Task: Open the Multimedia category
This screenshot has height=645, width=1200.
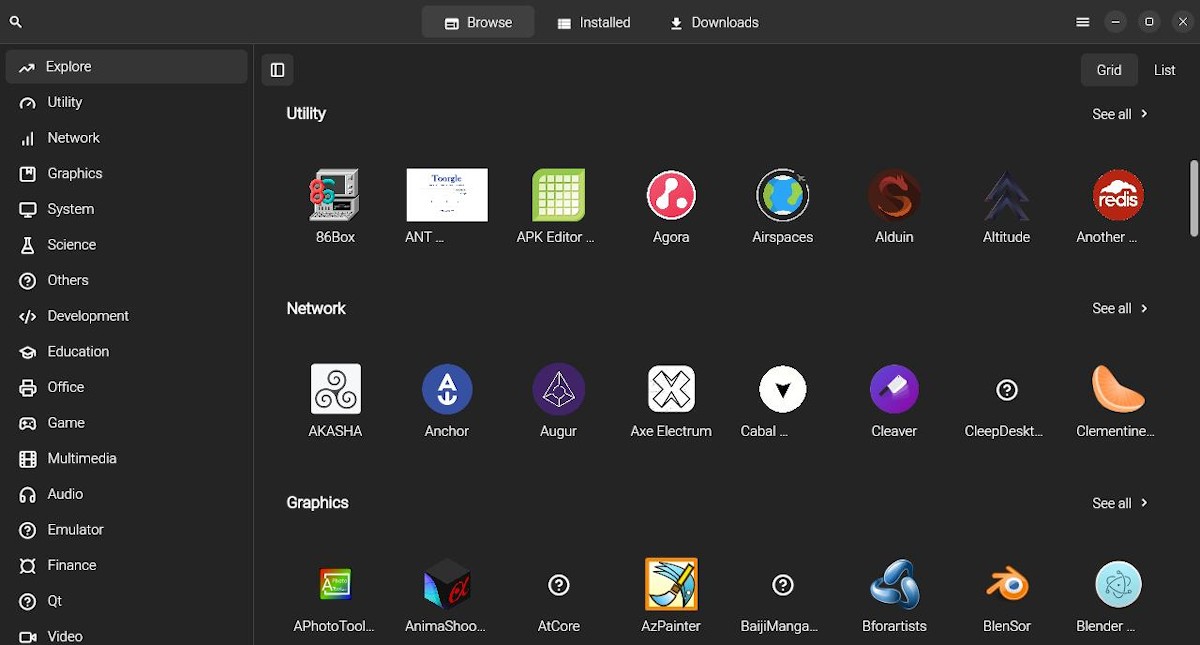Action: pyautogui.click(x=82, y=459)
